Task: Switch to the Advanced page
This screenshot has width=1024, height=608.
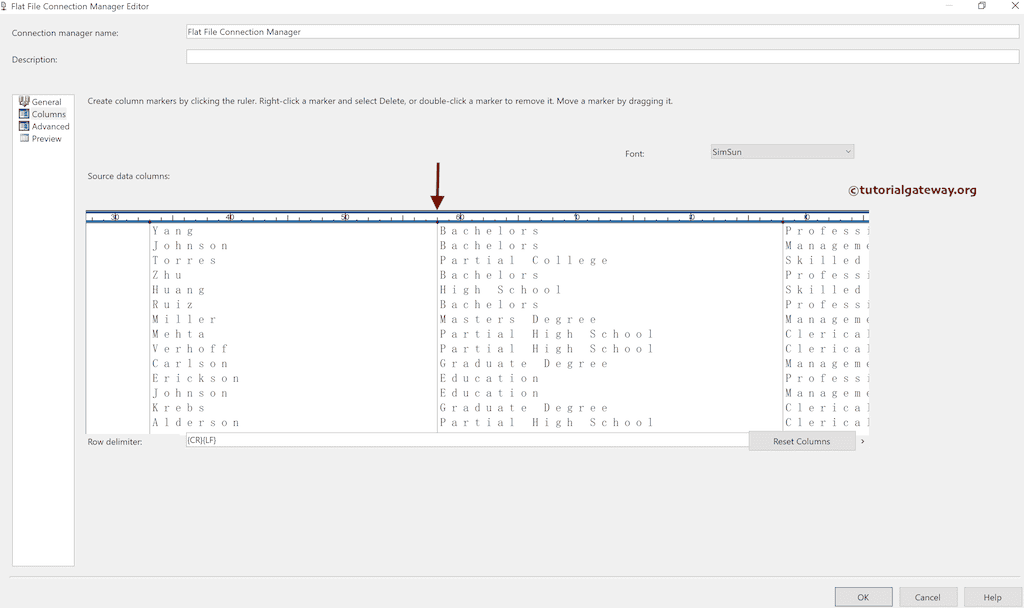Action: point(50,127)
